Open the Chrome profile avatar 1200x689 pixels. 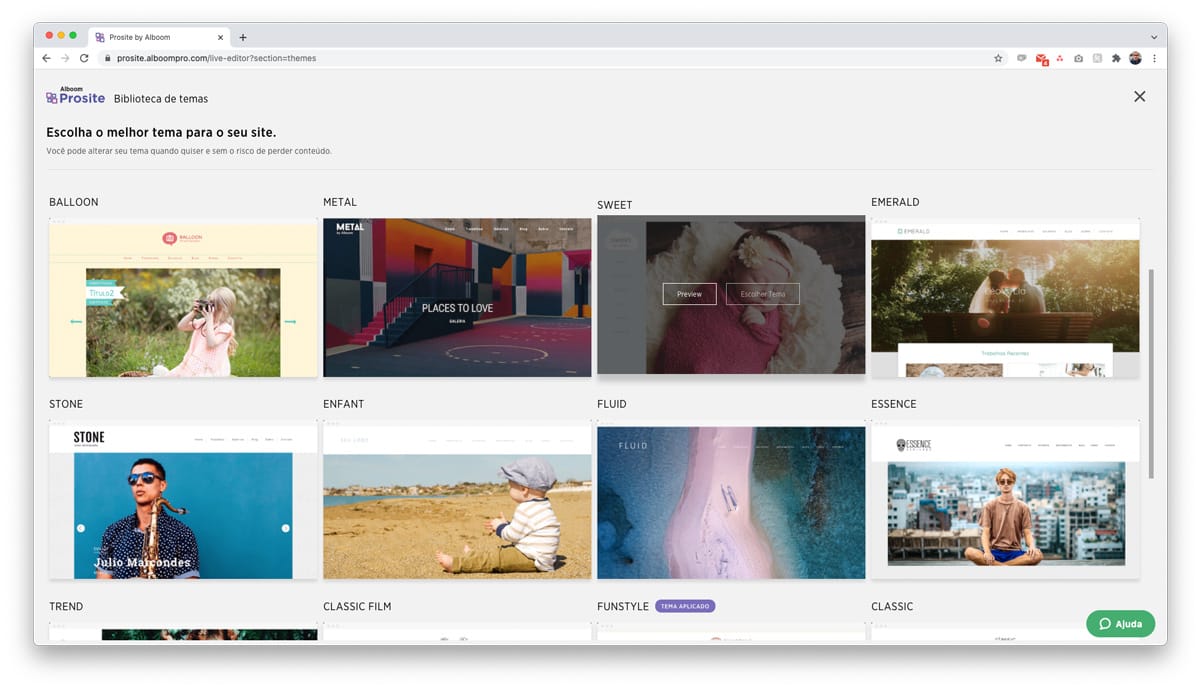click(x=1135, y=58)
